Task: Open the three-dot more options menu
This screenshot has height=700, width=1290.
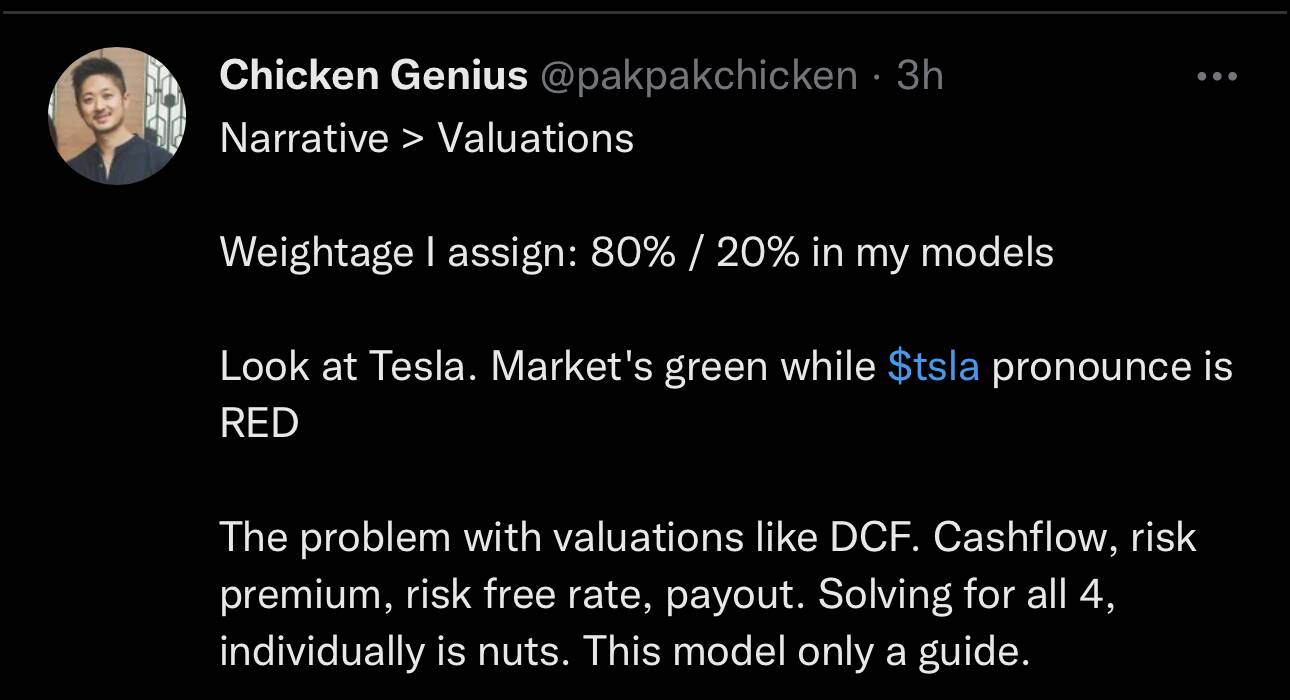Action: coord(1217,76)
